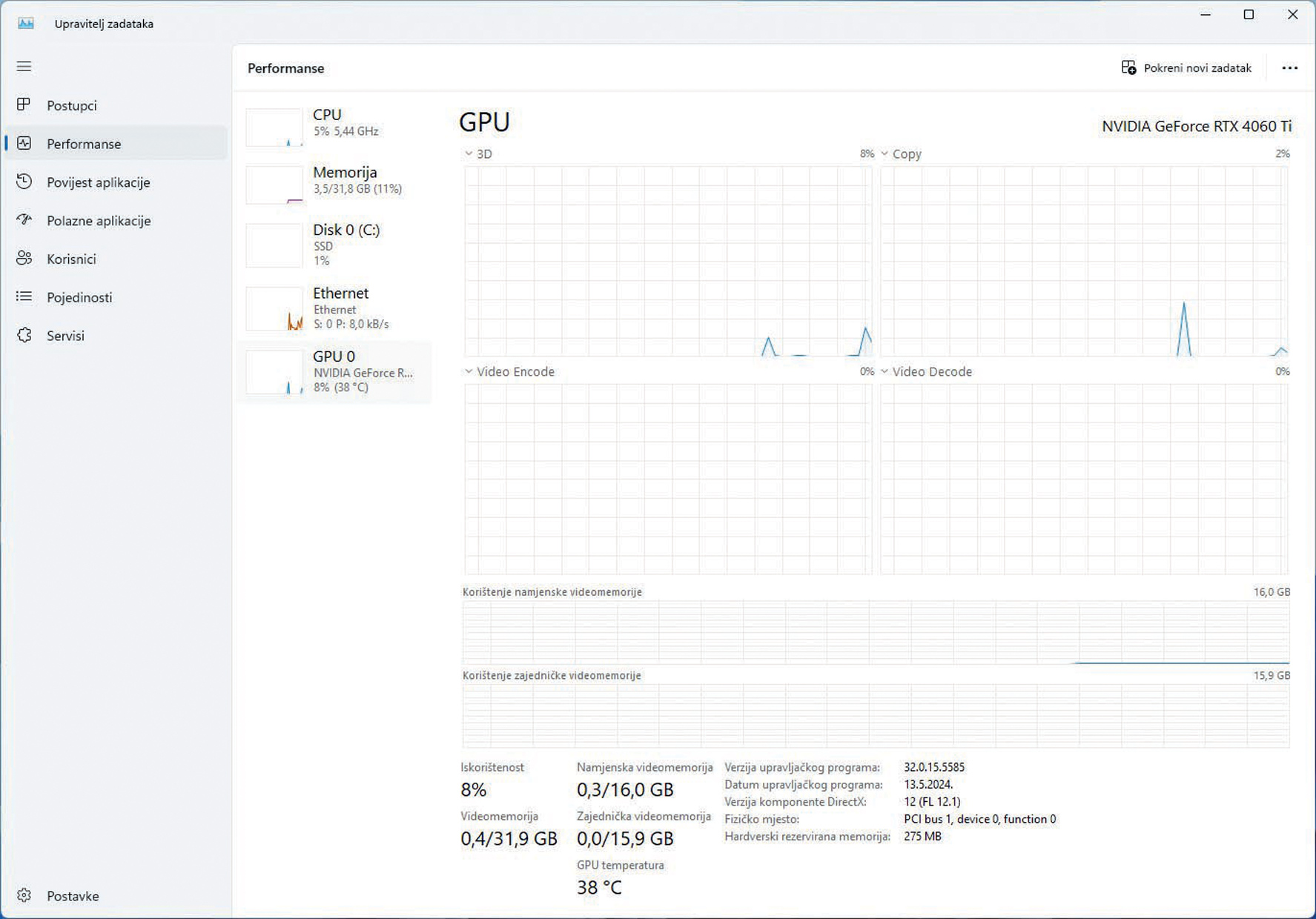
Task: Click PCI bus 1, device 0, function 0
Action: (979, 819)
